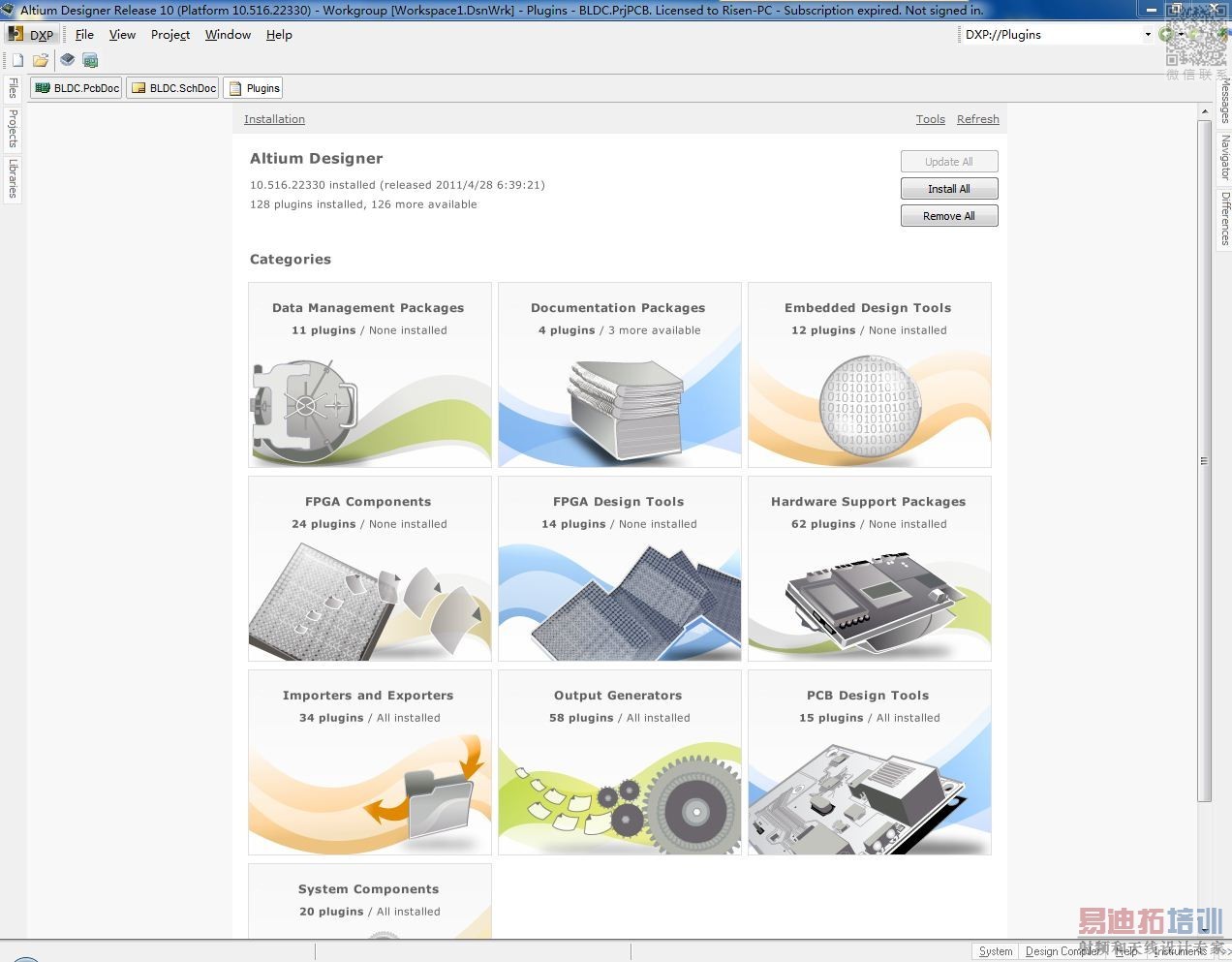
Task: Click the Refresh link
Action: (x=977, y=119)
